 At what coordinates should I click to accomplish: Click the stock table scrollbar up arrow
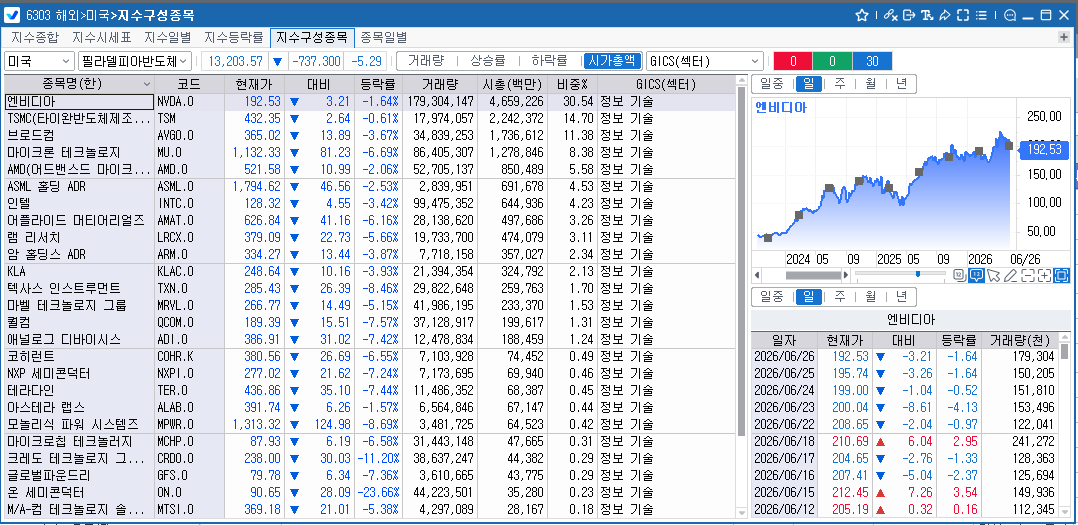tap(741, 80)
